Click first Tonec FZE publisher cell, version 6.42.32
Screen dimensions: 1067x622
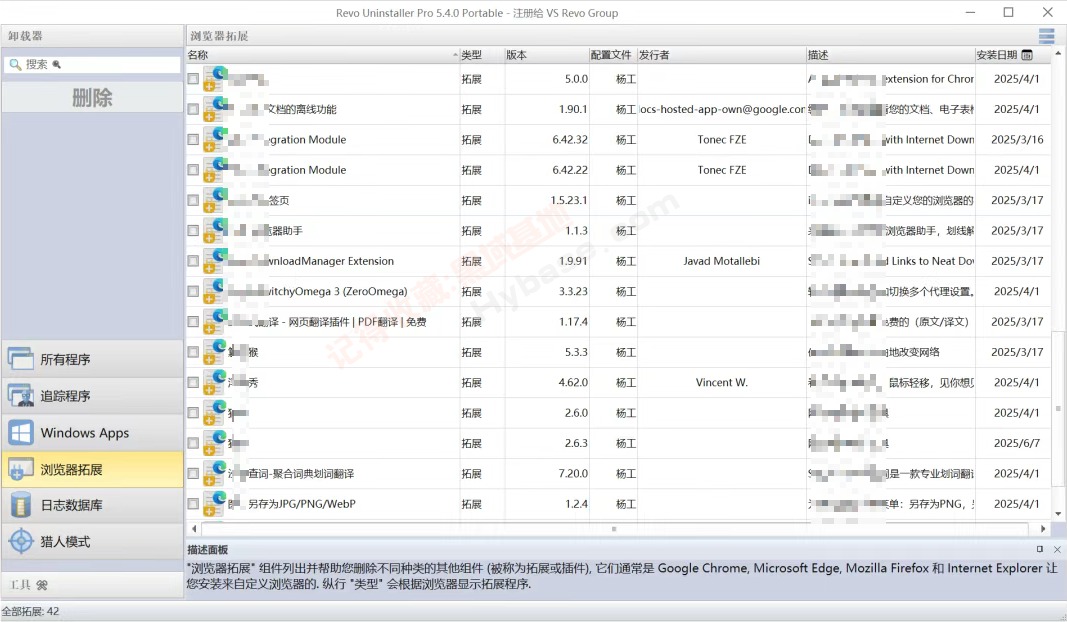[x=721, y=140]
